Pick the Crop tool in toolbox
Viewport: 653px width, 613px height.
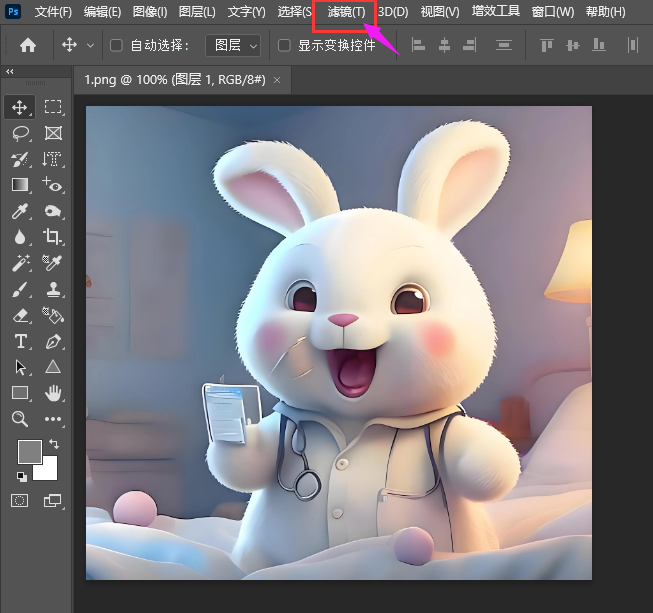point(53,237)
